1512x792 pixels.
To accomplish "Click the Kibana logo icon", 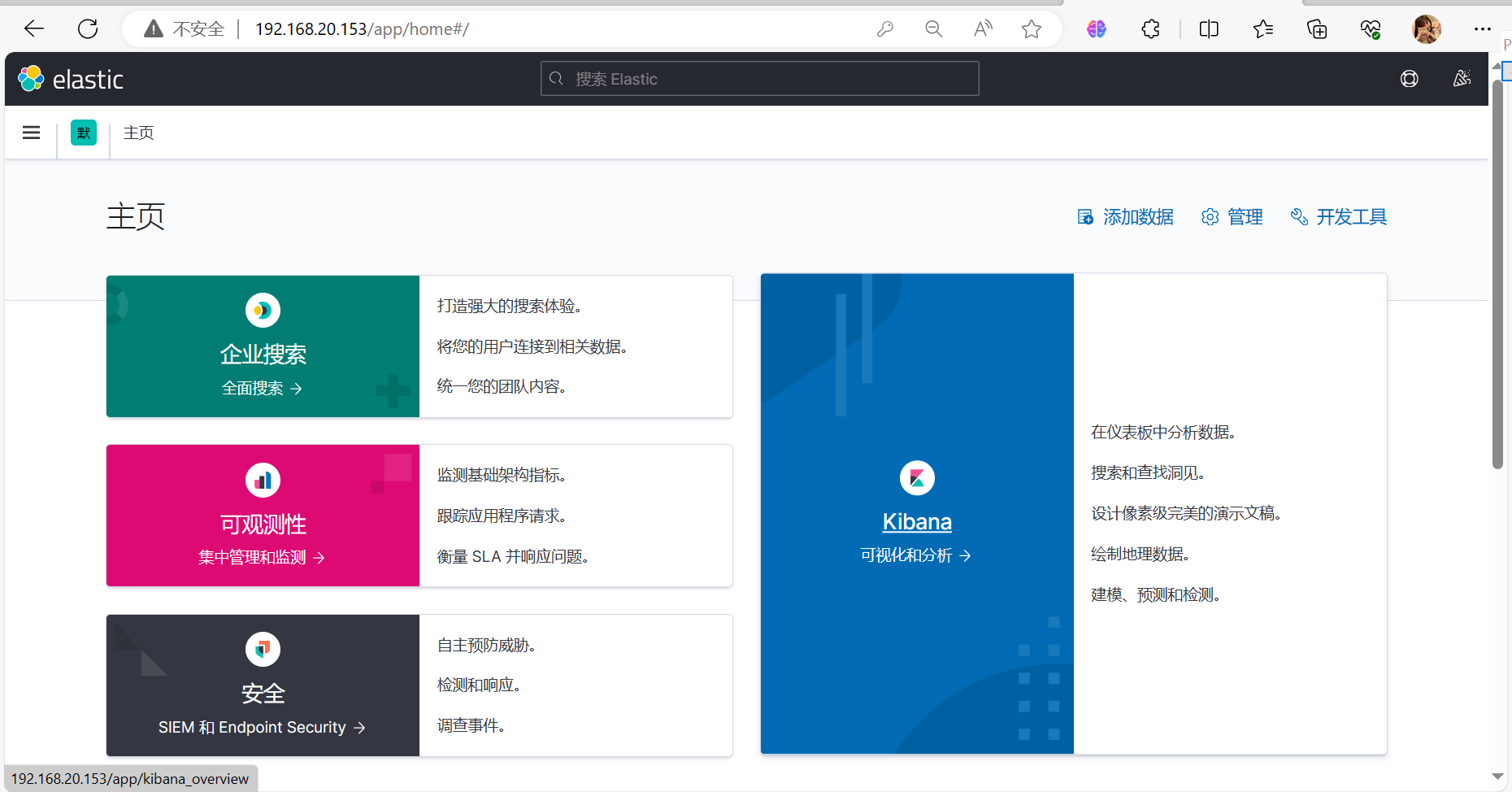I will click(917, 478).
